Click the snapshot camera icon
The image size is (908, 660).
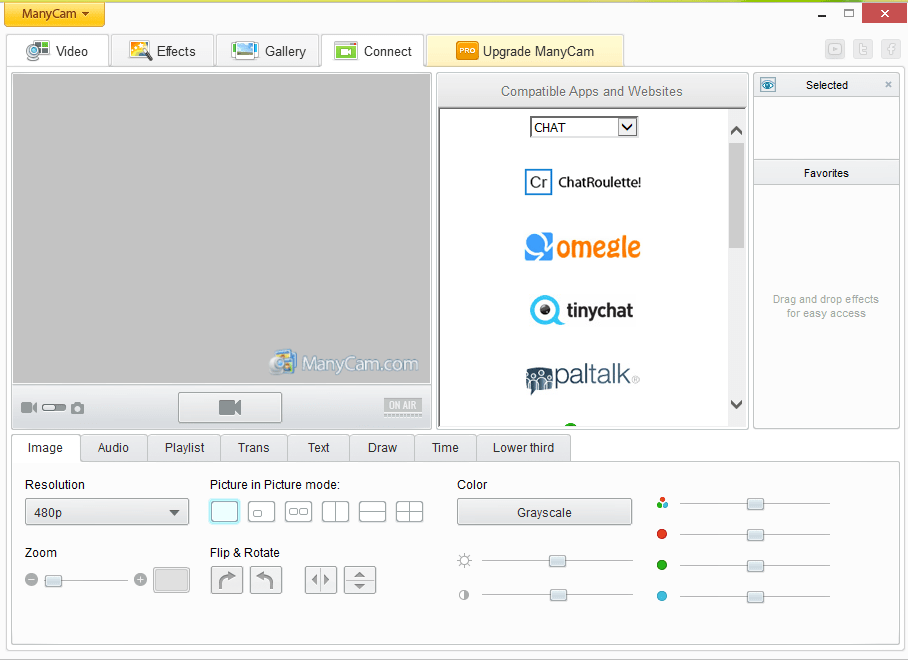tap(78, 408)
